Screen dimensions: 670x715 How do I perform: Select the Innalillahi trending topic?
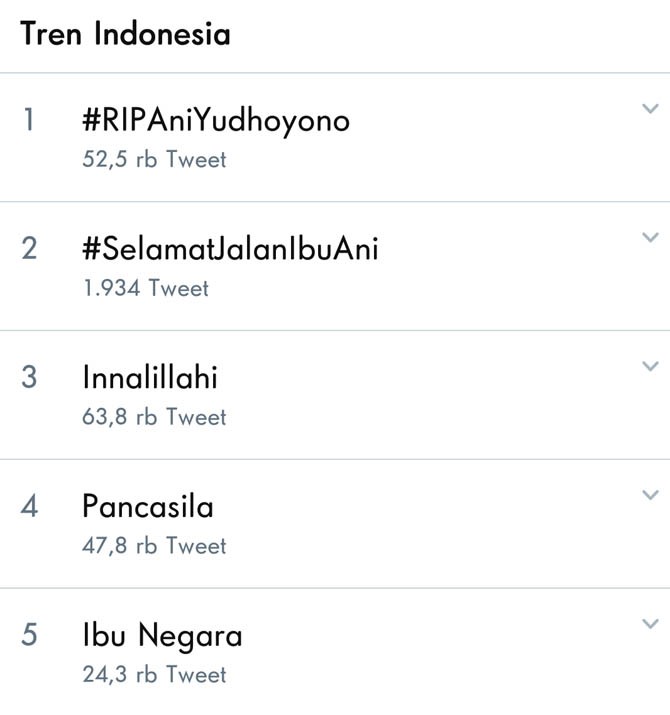[150, 378]
